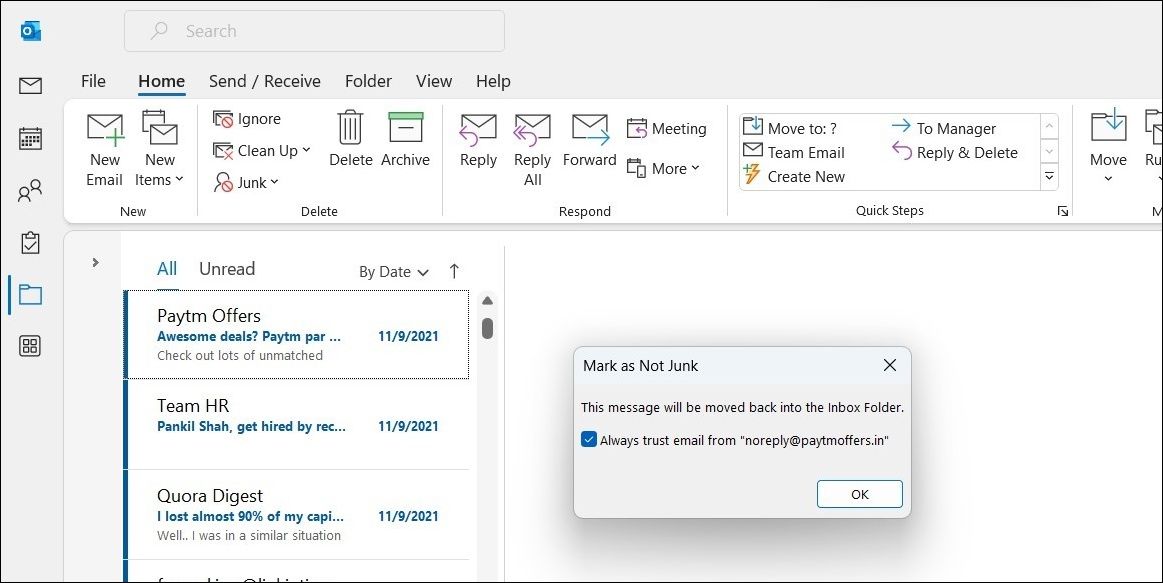
Task: Click inside the Search field
Action: (313, 31)
